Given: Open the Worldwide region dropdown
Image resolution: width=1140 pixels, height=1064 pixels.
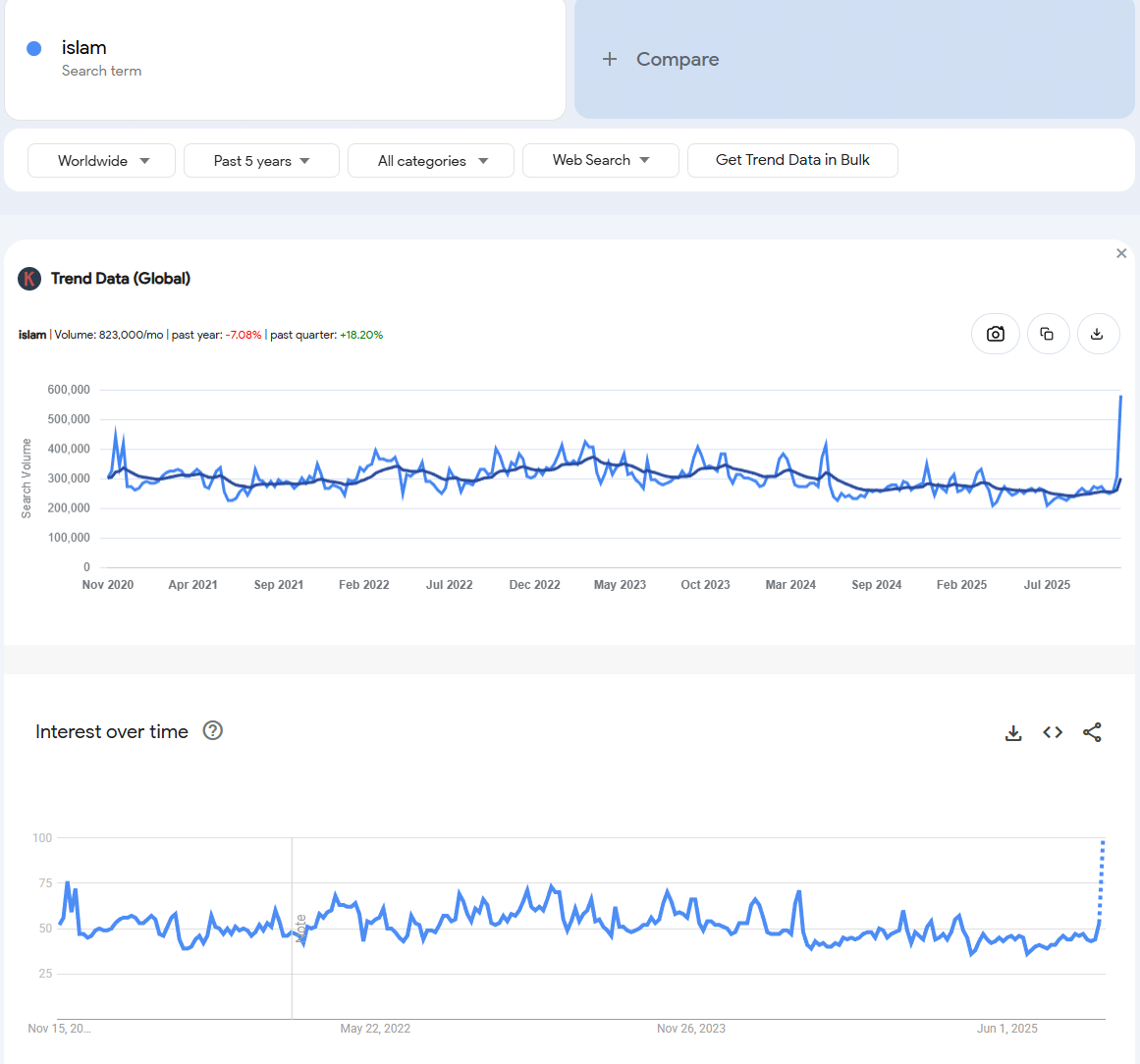Looking at the screenshot, I should (102, 161).
